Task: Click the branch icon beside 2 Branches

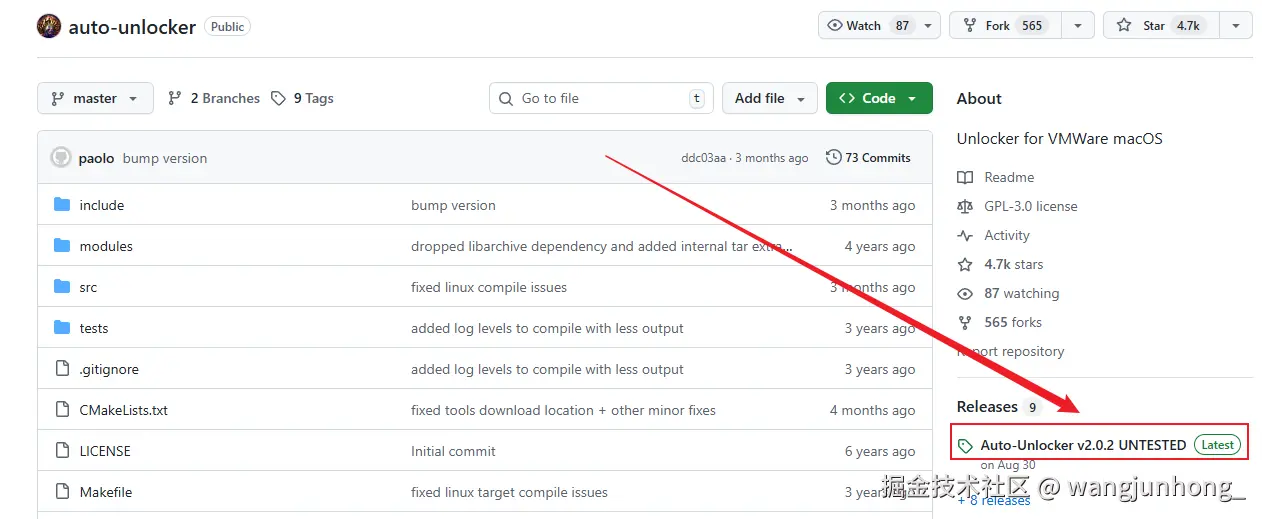Action: [175, 98]
